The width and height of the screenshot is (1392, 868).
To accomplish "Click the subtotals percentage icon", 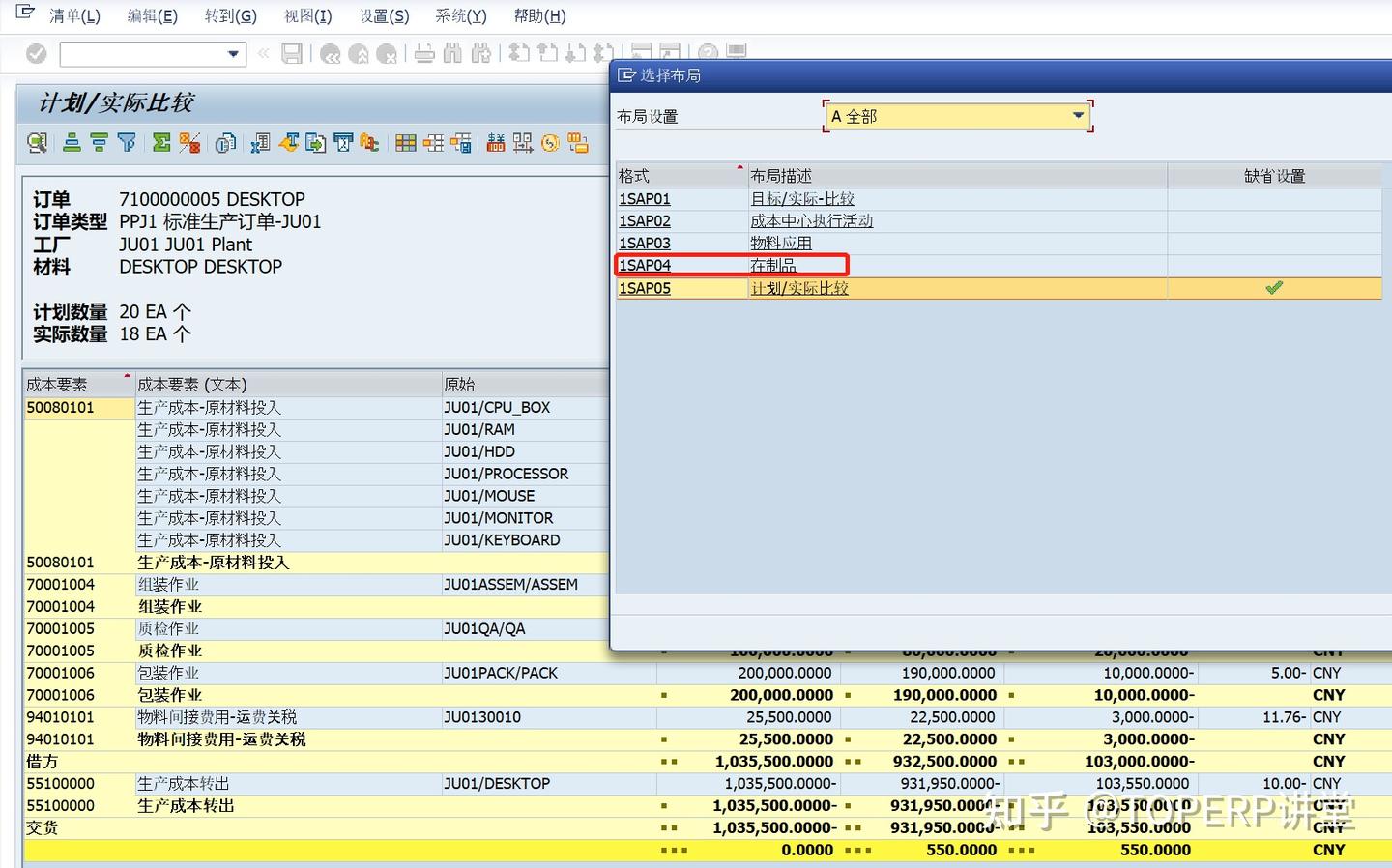I will coord(190,142).
